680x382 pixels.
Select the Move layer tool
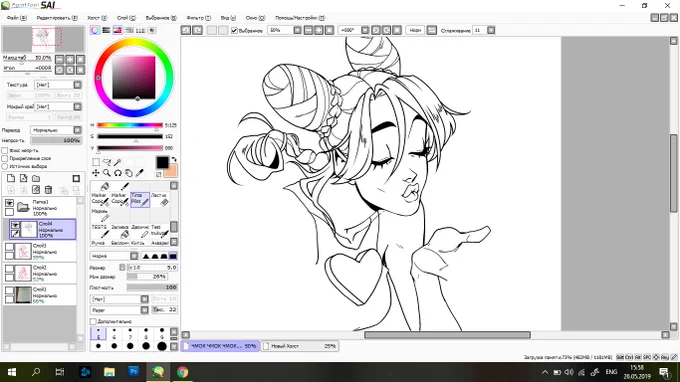[96, 173]
